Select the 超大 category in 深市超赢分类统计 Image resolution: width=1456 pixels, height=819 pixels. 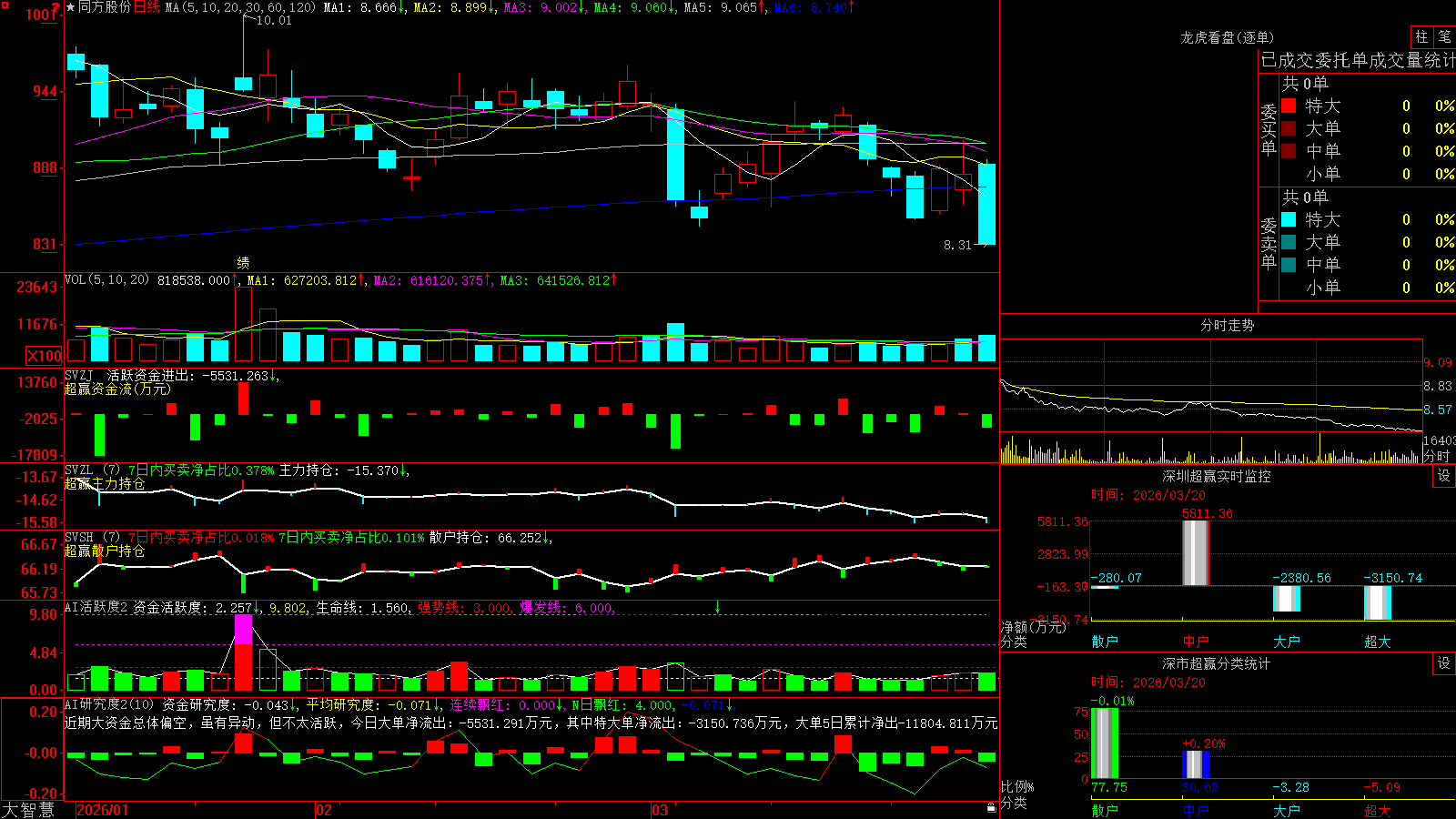coord(1378,811)
